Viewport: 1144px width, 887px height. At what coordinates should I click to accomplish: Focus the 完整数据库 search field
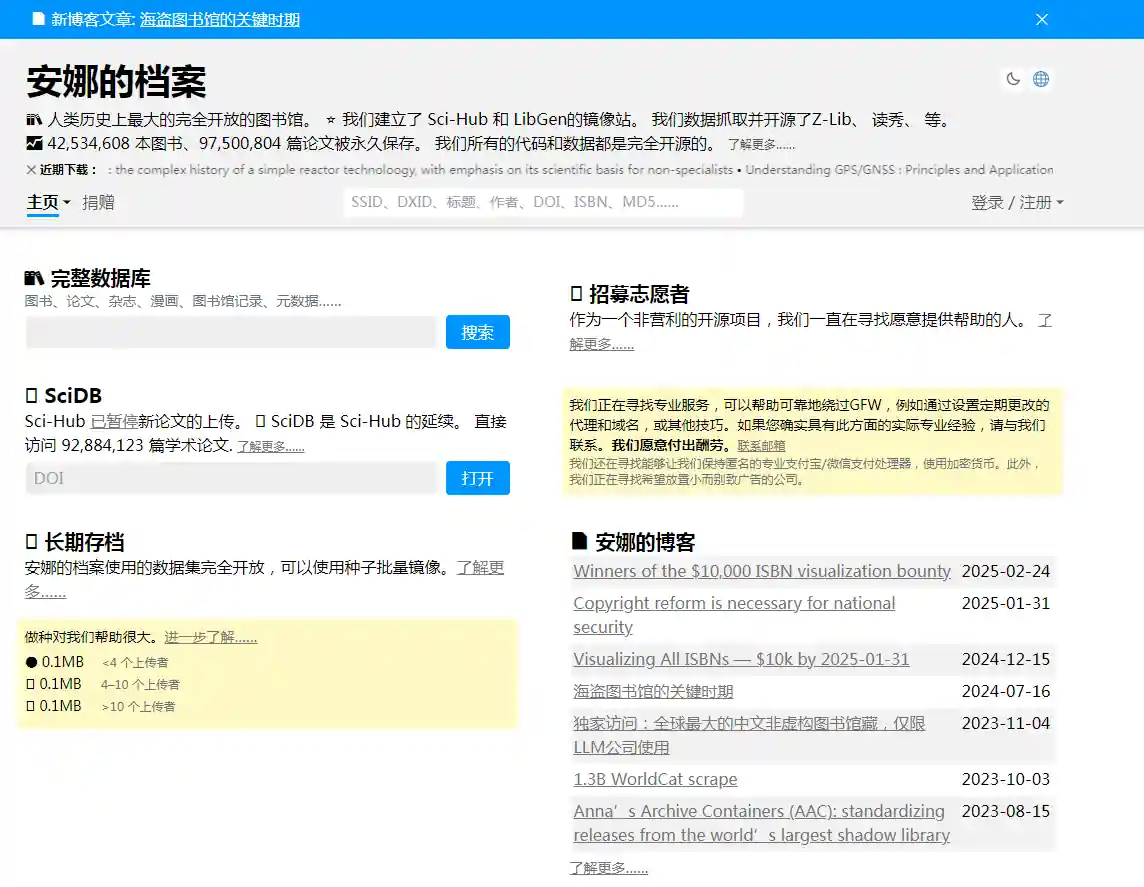(231, 332)
